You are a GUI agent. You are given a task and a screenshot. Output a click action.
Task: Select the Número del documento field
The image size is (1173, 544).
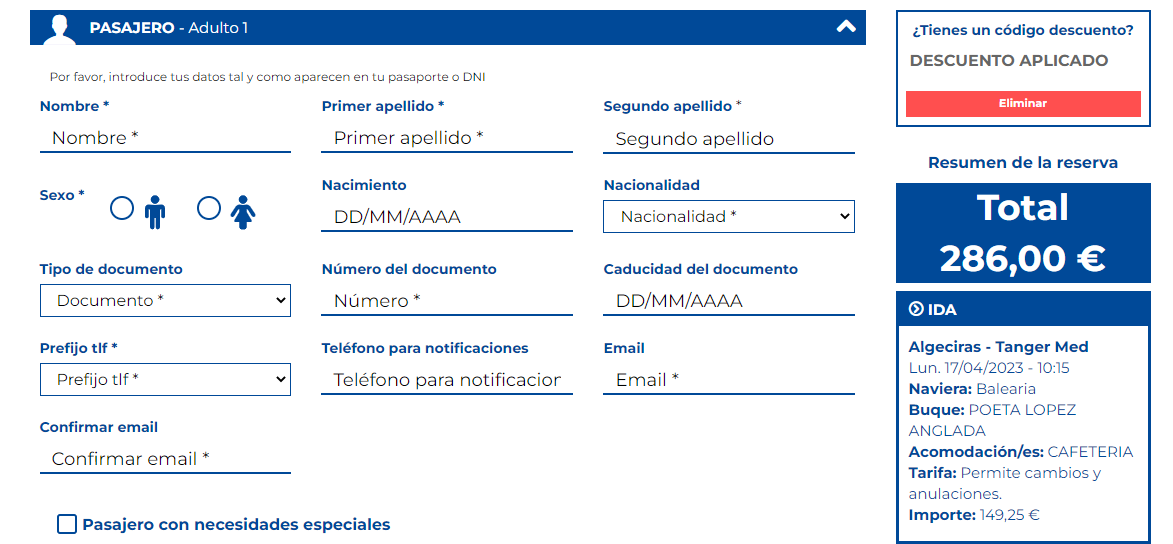tap(447, 301)
